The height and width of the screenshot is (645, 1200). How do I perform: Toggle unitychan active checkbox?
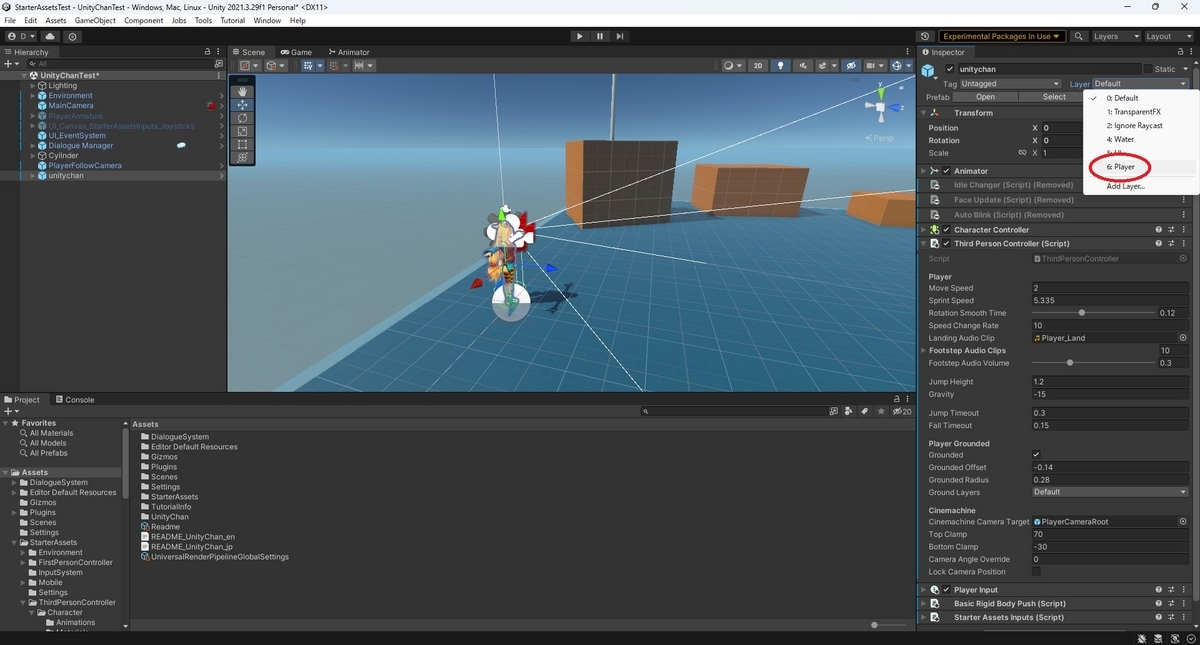click(x=950, y=69)
